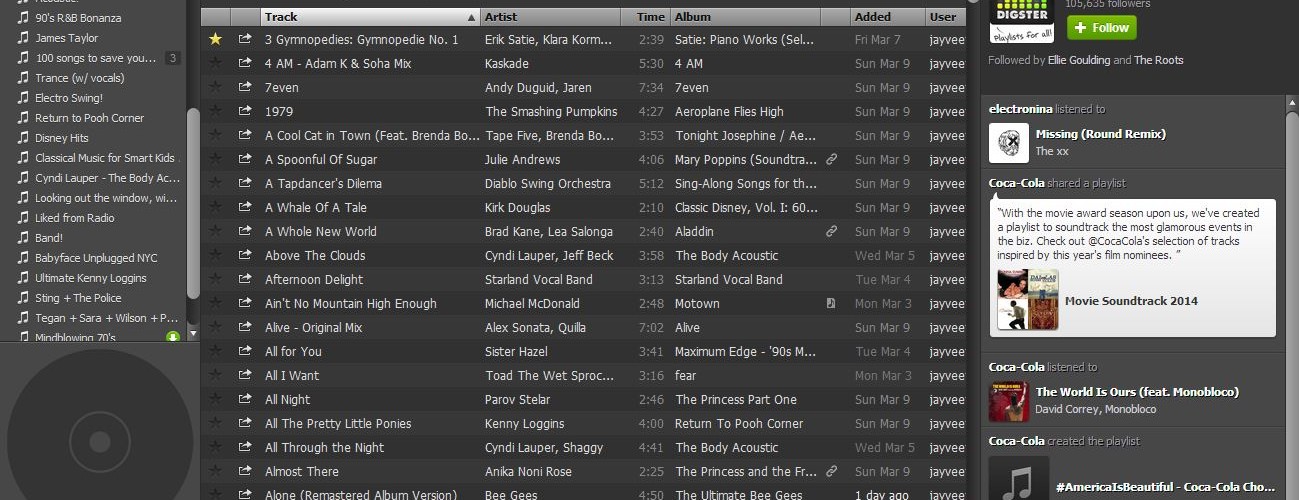The width and height of the screenshot is (1299, 500).
Task: Click the playlist sidebar scrollbar
Action: click(x=193, y=200)
